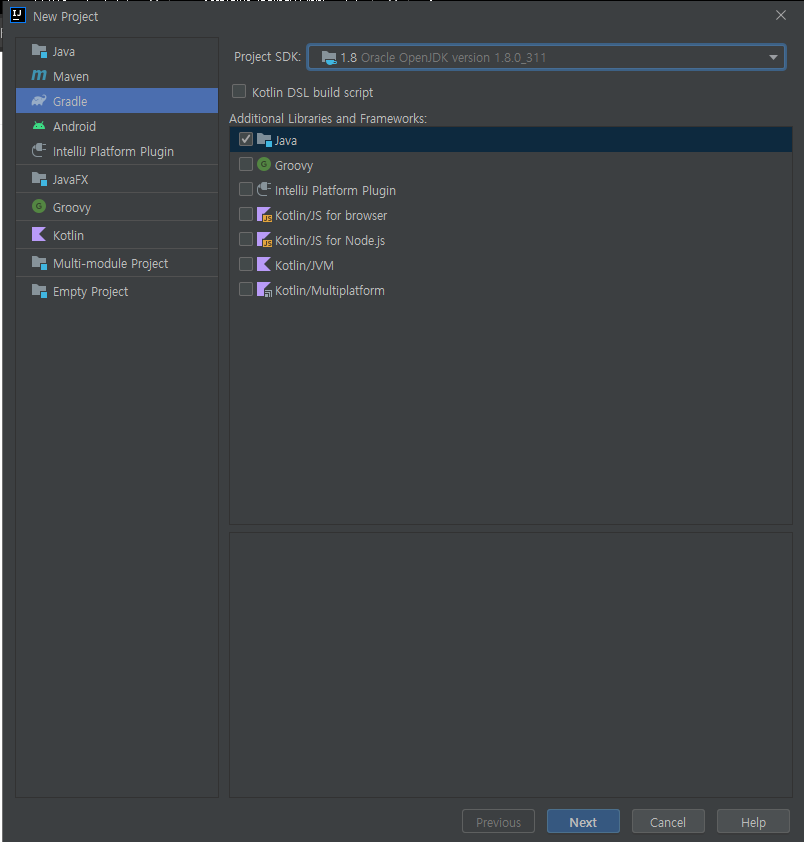
Task: Click the Maven 'm' icon in sidebar
Action: tap(39, 76)
